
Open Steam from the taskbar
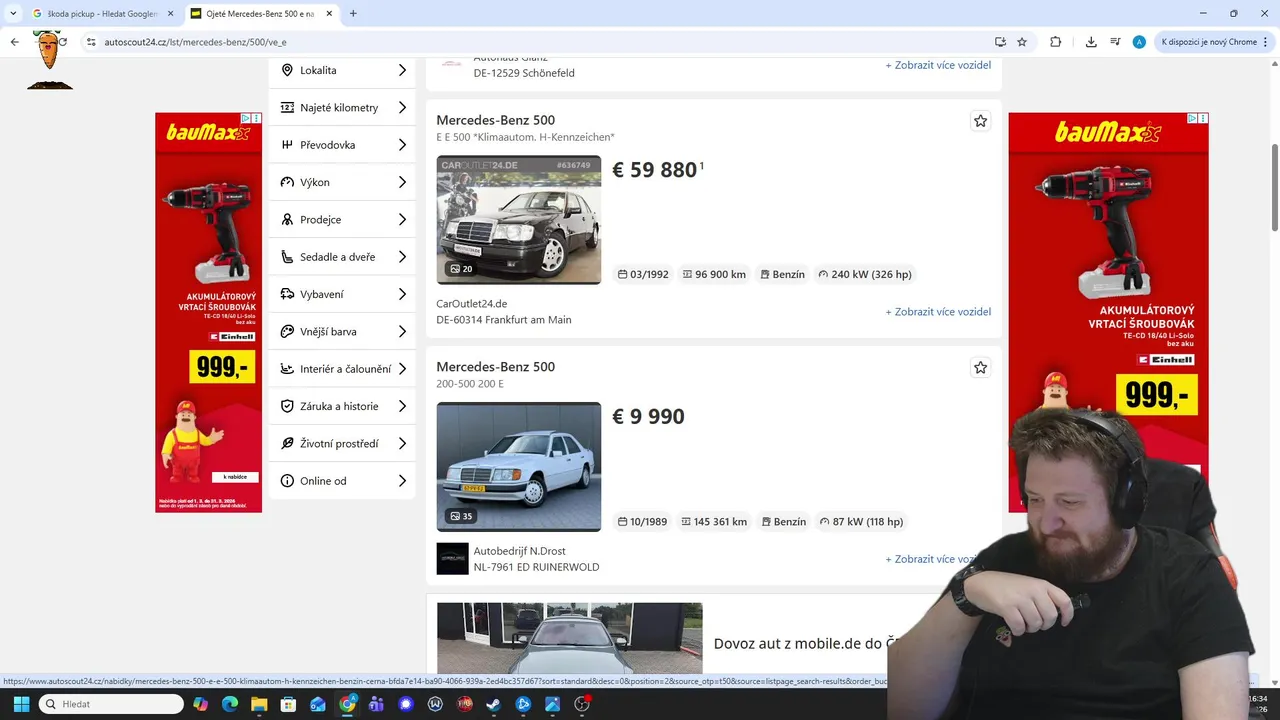click(x=494, y=704)
